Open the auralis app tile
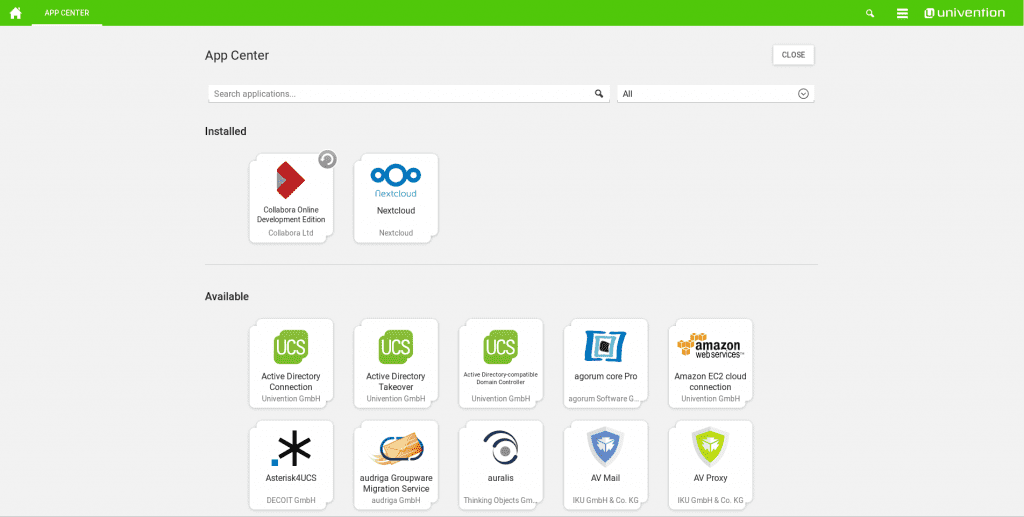 pyautogui.click(x=501, y=465)
